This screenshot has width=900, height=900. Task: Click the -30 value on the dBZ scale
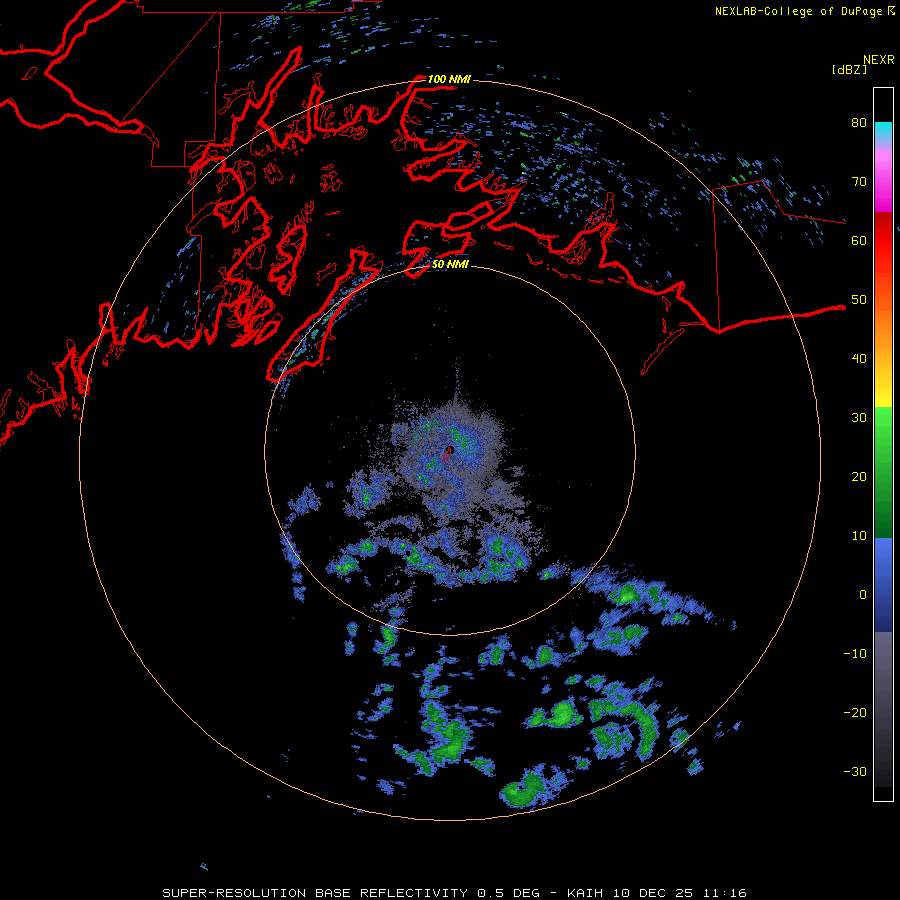click(x=855, y=771)
